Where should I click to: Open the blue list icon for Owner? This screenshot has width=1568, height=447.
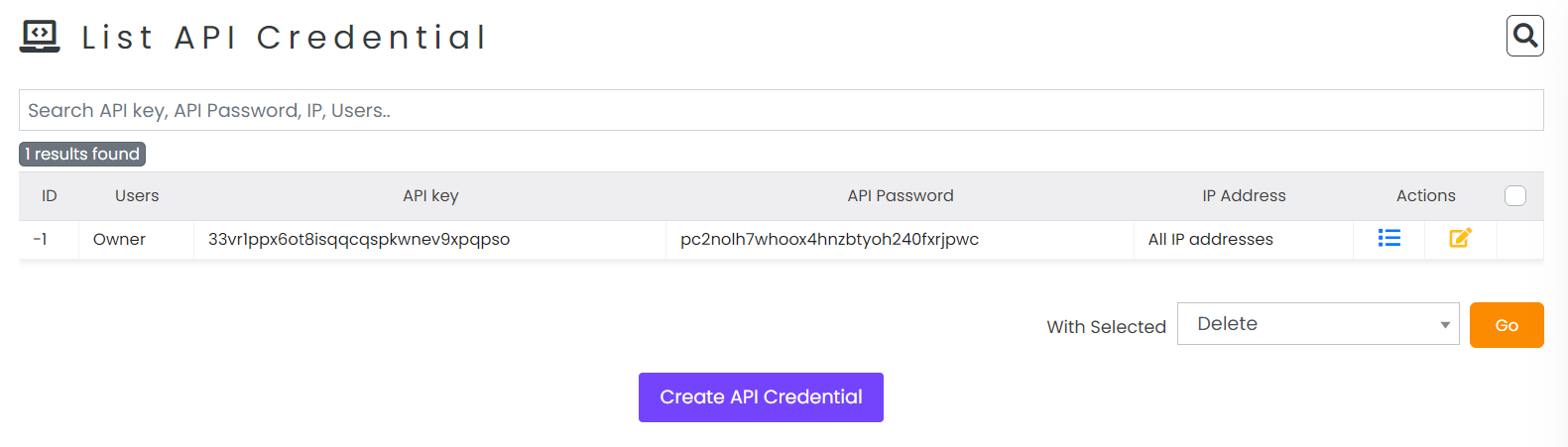point(1388,238)
